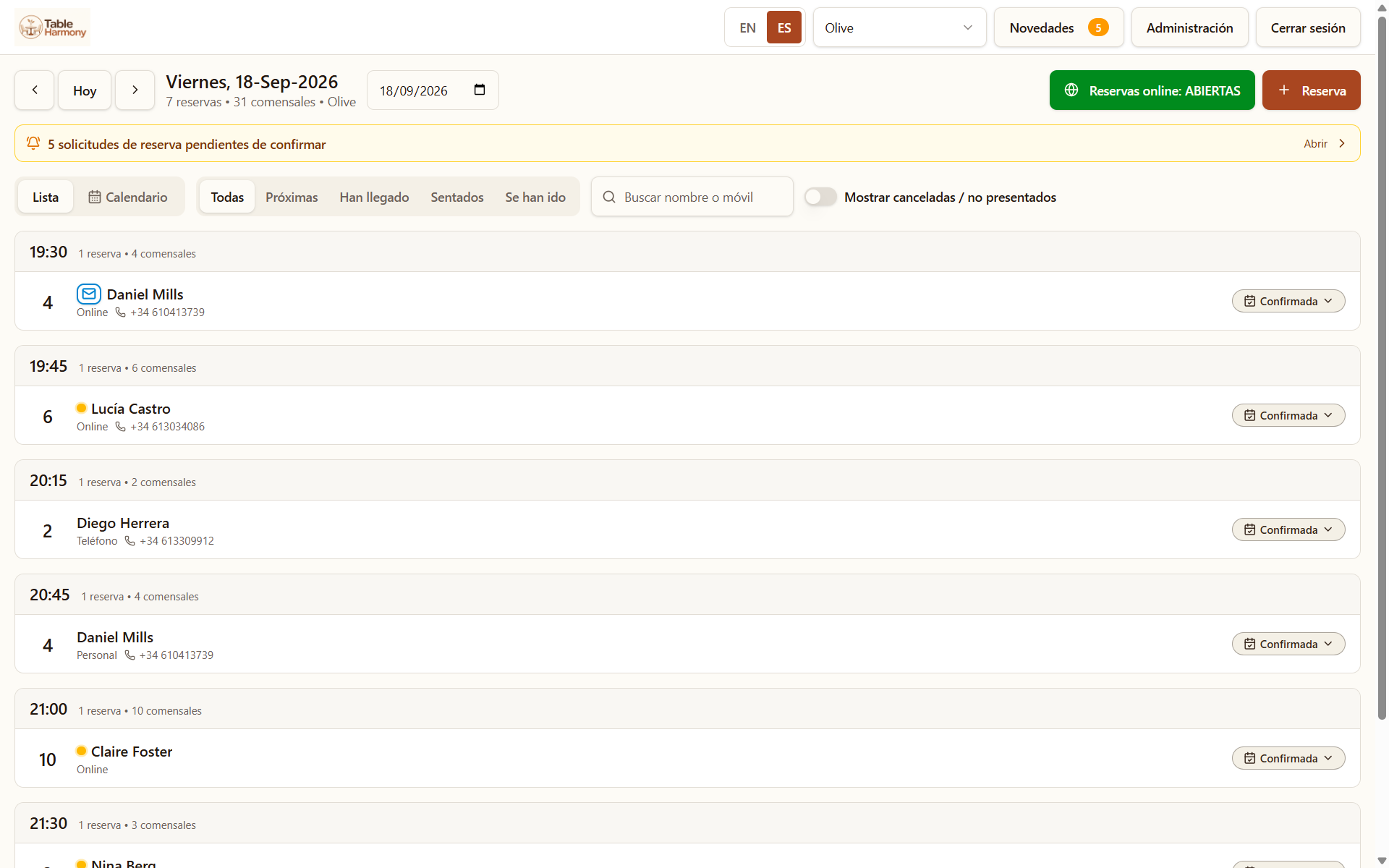
Task: Click the Hoy button
Action: [85, 90]
